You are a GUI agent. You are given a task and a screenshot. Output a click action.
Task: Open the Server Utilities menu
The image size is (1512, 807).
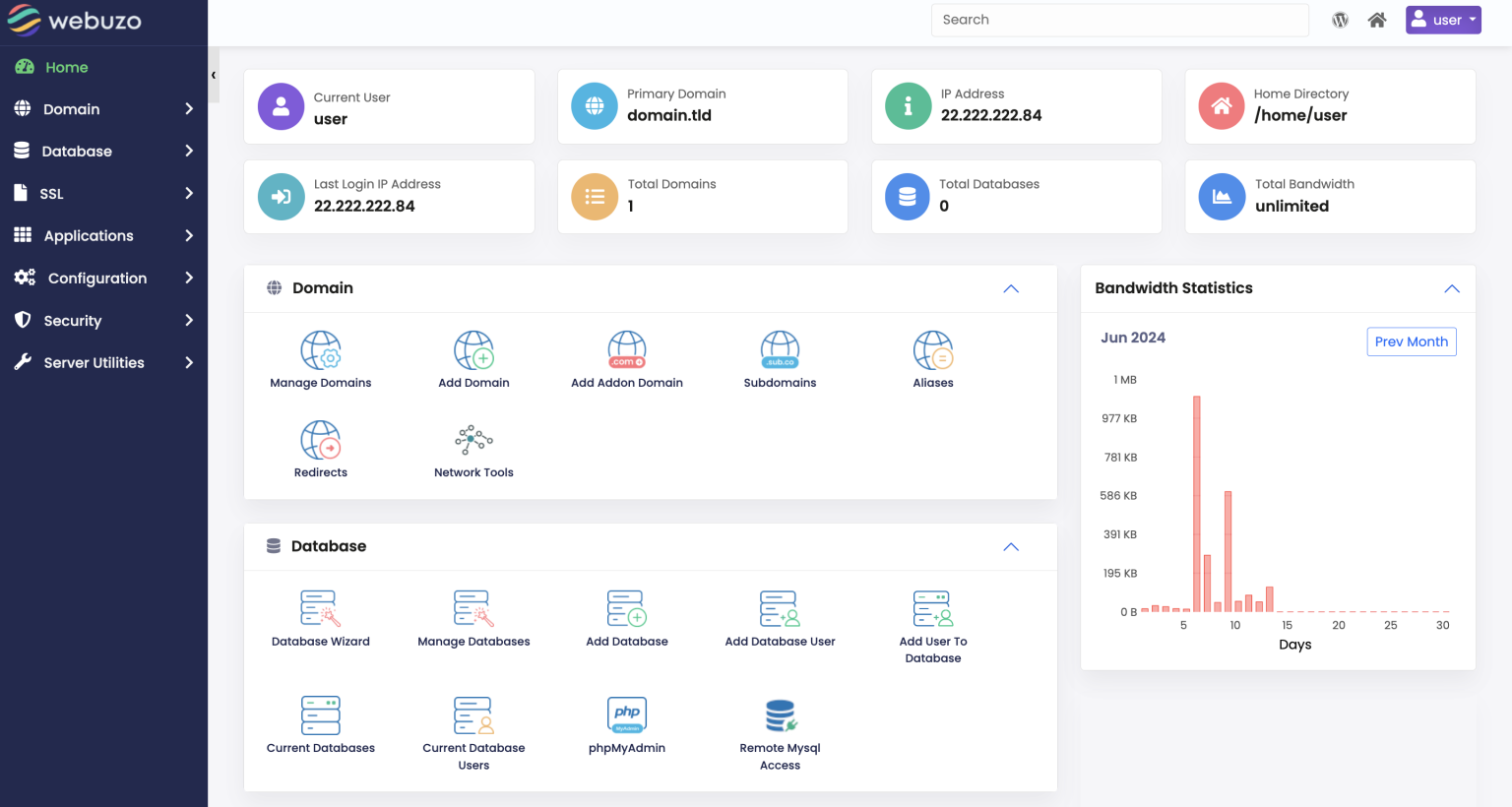point(92,362)
